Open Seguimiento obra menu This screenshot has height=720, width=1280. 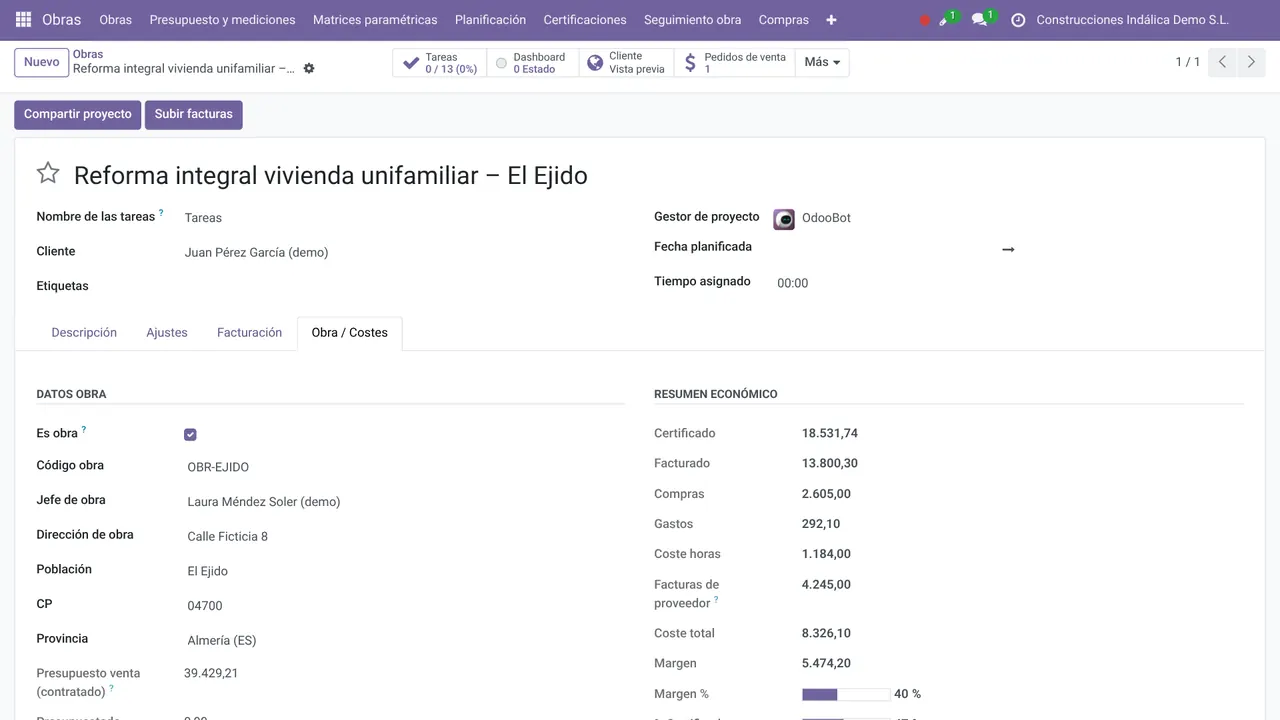[x=693, y=20]
